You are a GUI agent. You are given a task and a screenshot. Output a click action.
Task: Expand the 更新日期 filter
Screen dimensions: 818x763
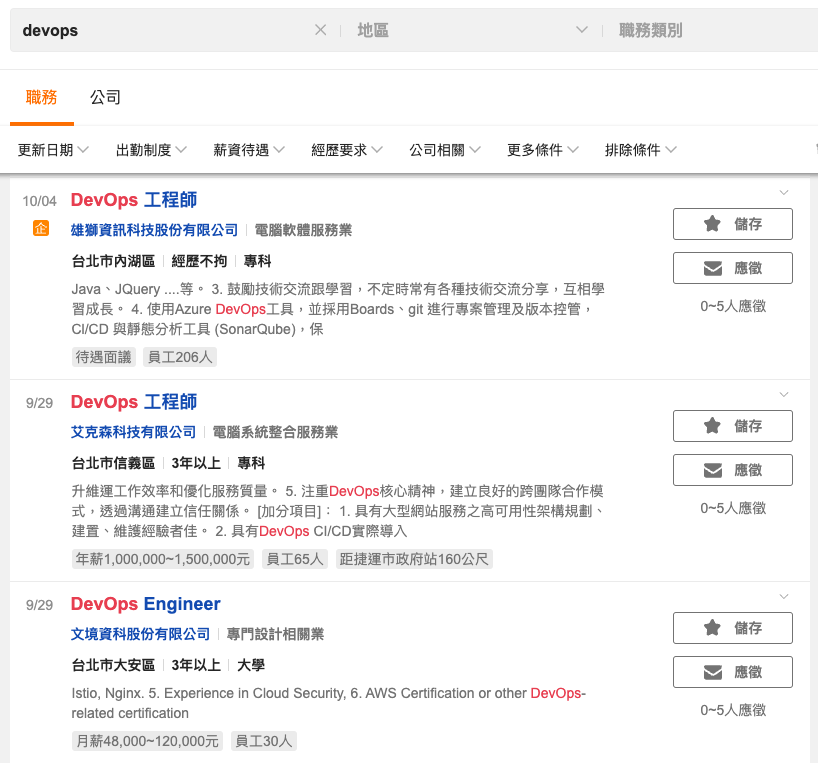pyautogui.click(x=53, y=150)
